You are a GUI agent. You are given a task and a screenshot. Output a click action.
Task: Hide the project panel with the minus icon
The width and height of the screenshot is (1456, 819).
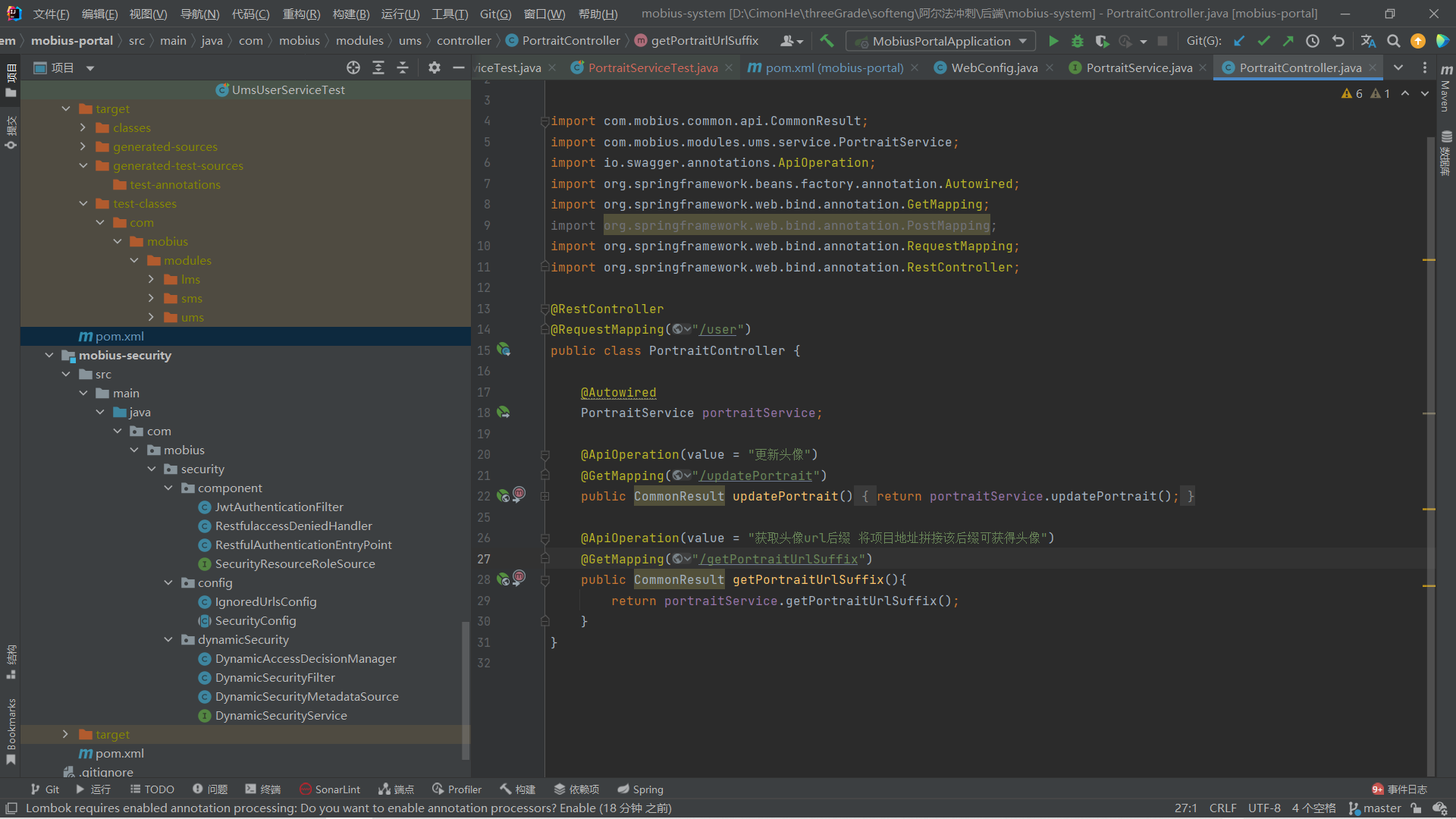[458, 68]
